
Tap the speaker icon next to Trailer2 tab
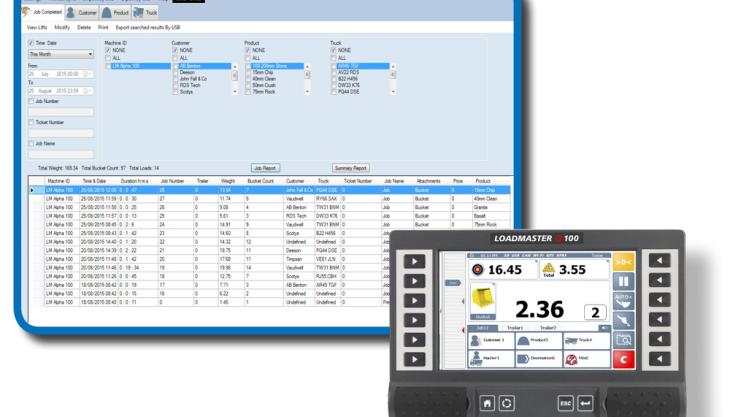[604, 328]
